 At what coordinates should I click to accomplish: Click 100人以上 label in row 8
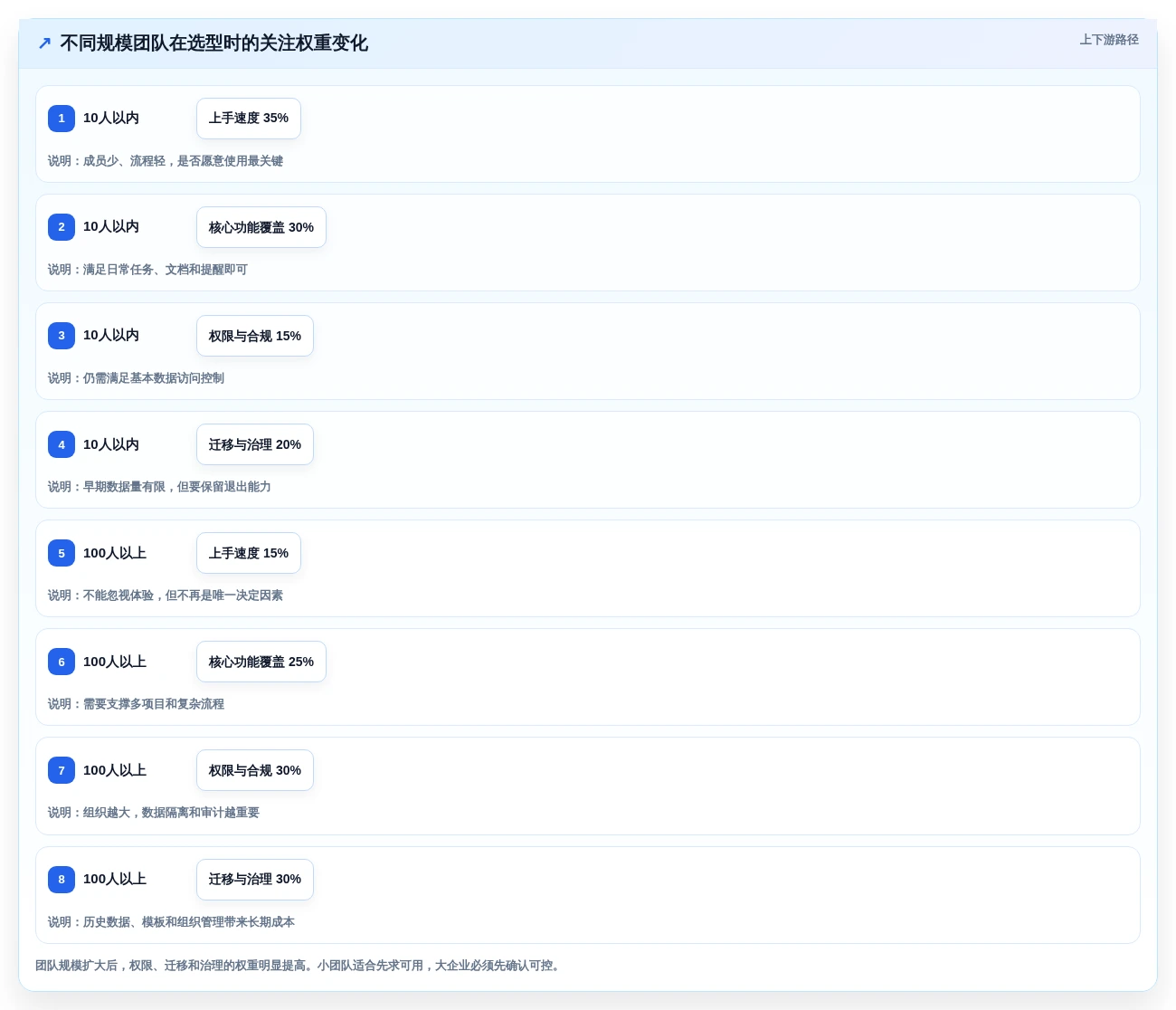click(x=115, y=880)
